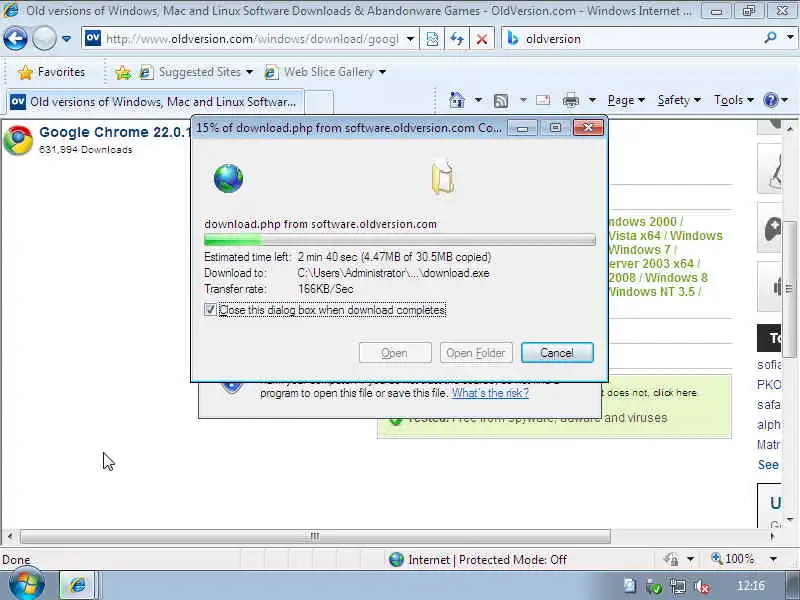This screenshot has width=800, height=600.
Task: Click the Google Chrome 22.0 page heading
Action: pyautogui.click(x=114, y=132)
